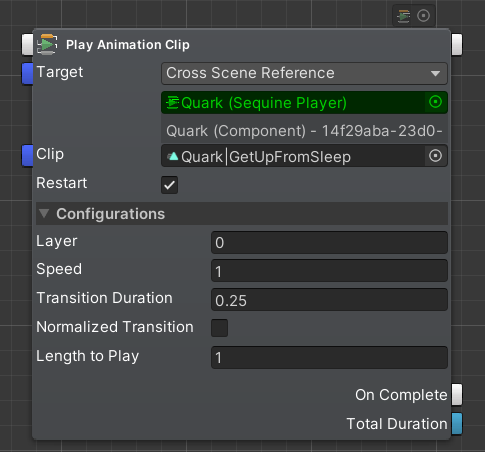Open the Quark Sequine Player object picker
Image resolution: width=485 pixels, height=452 pixels.
click(x=435, y=102)
